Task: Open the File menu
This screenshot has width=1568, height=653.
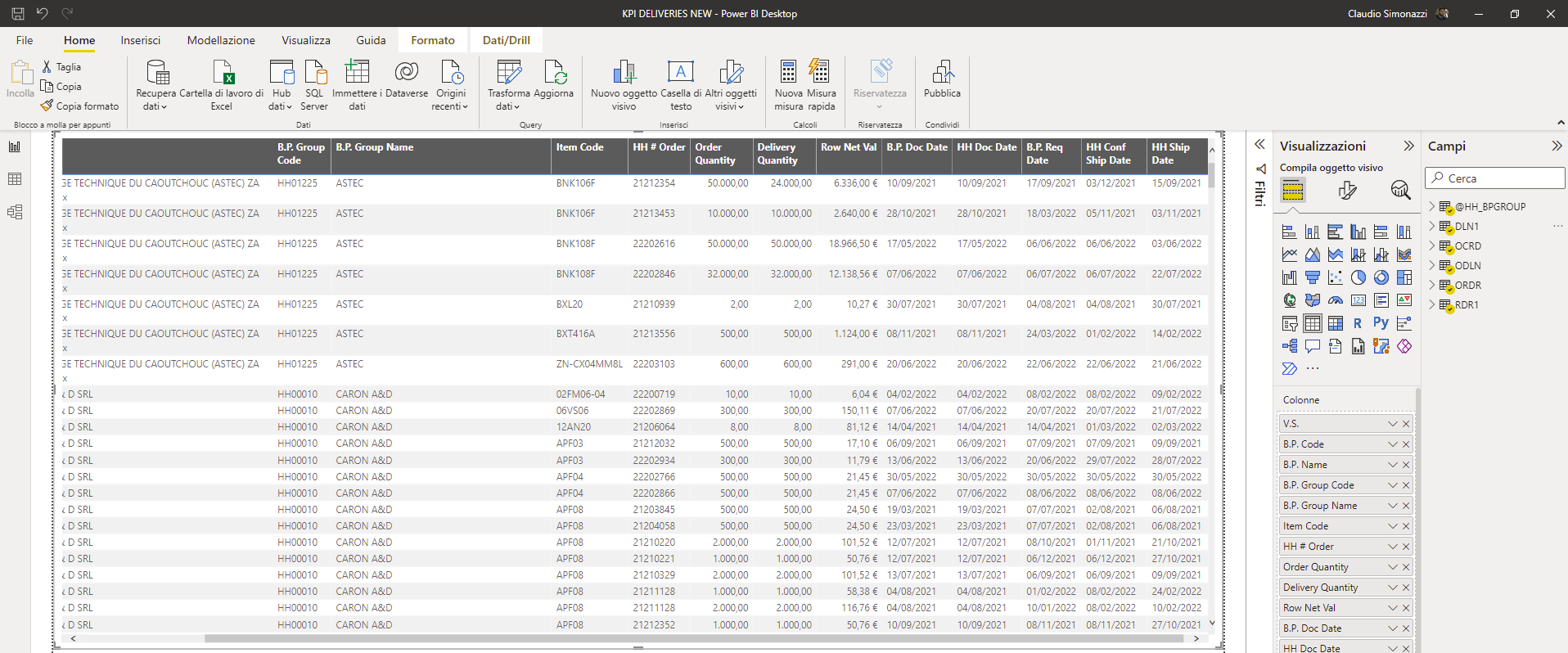Action: pyautogui.click(x=25, y=40)
